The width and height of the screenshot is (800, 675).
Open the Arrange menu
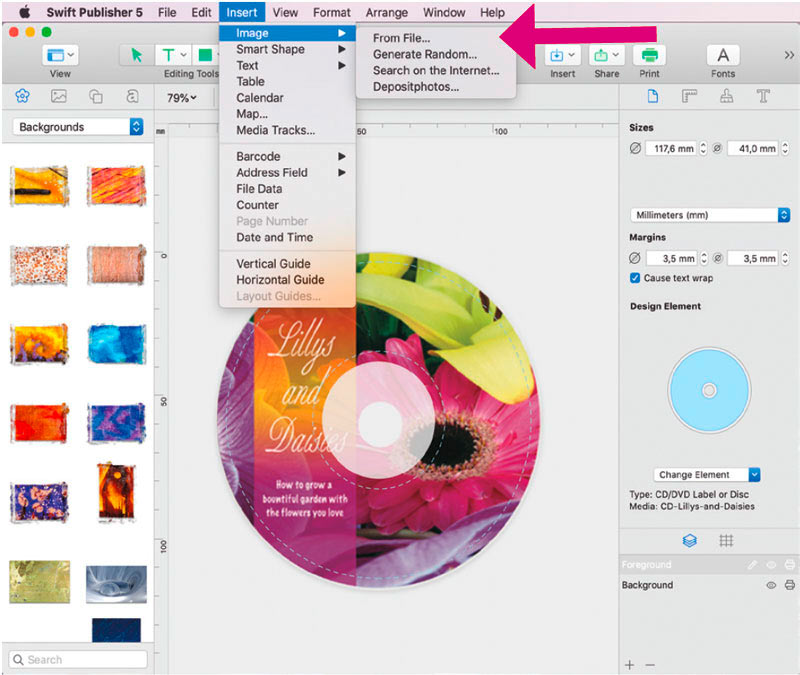click(386, 12)
